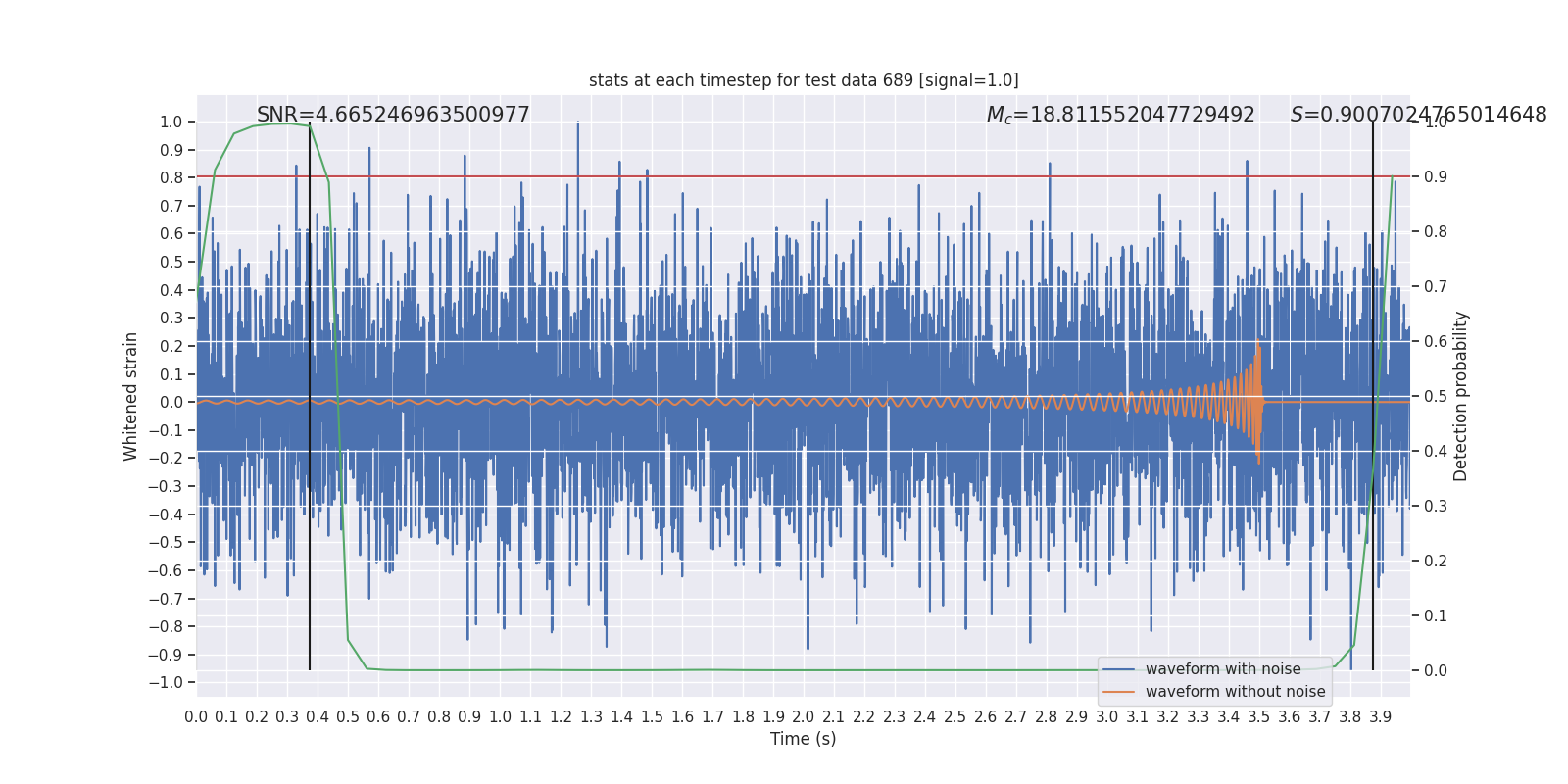The width and height of the screenshot is (1568, 784).
Task: Click the 2.0 tick label on Time axis
Action: pos(804,716)
